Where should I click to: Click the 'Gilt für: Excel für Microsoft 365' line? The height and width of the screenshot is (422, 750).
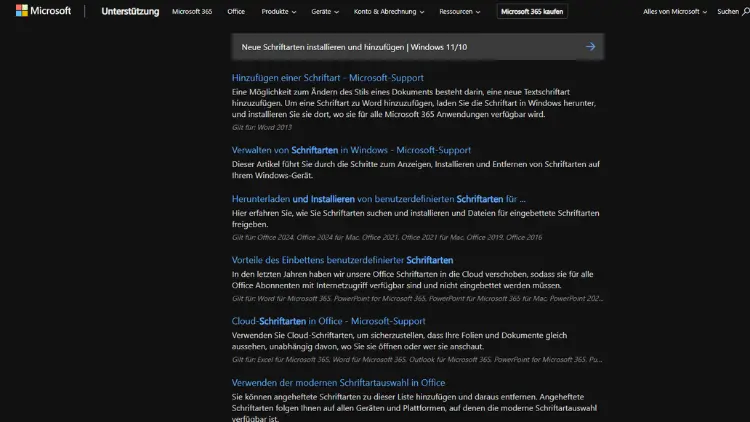417,359
